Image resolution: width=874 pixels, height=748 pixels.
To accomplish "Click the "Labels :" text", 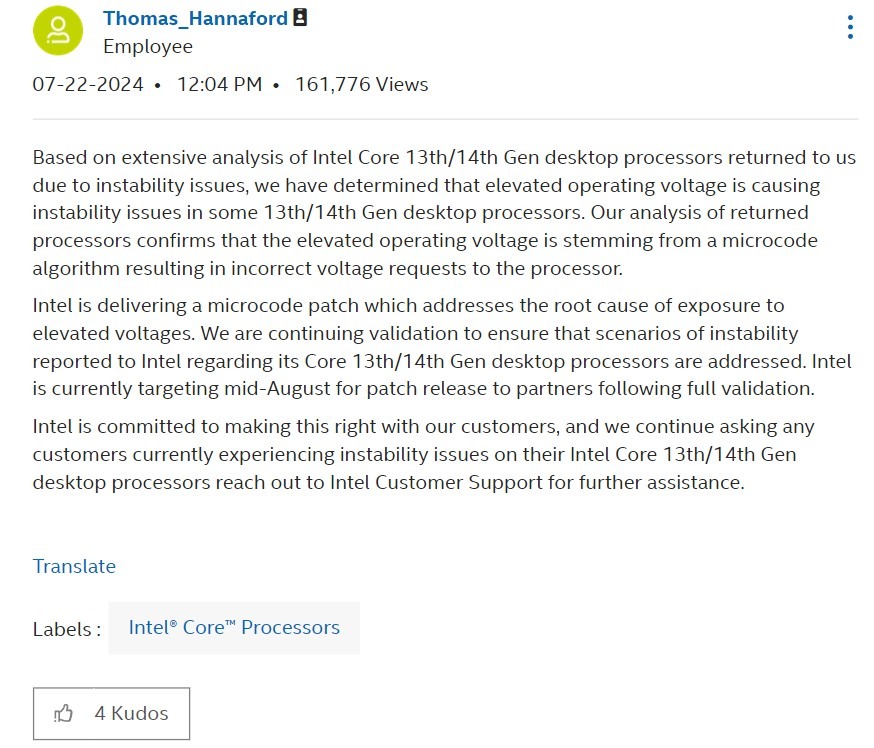I will (x=67, y=630).
